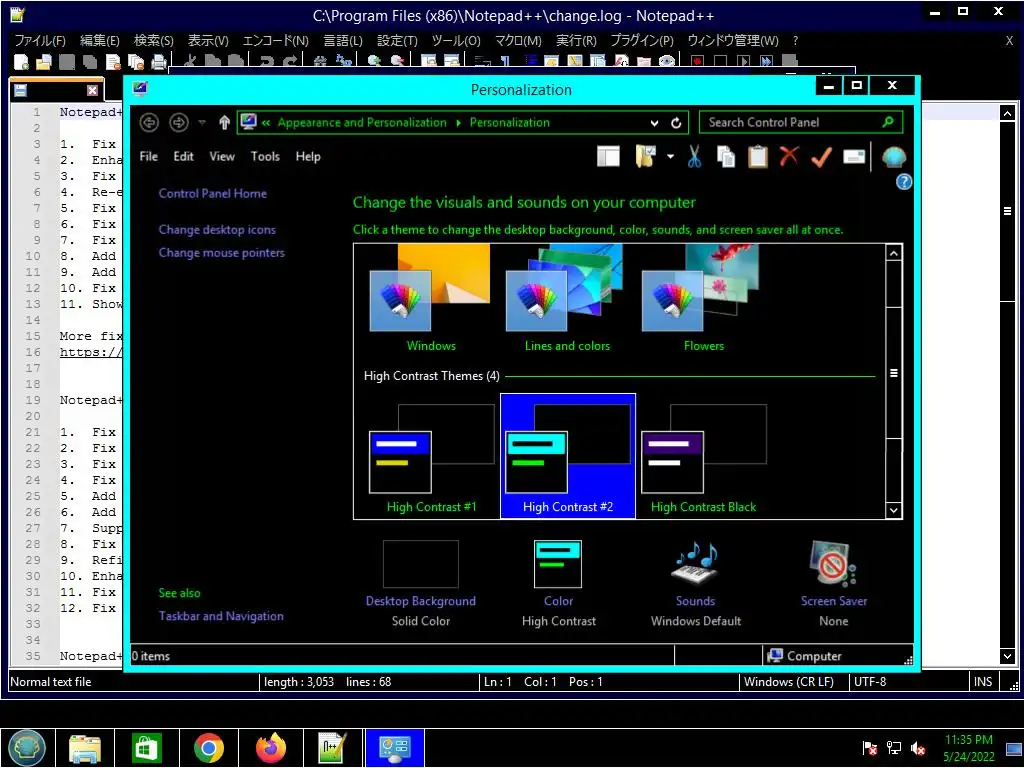Screen dimensions: 1024x768
Task: Toggle INS insert mode in status bar
Action: (x=983, y=682)
